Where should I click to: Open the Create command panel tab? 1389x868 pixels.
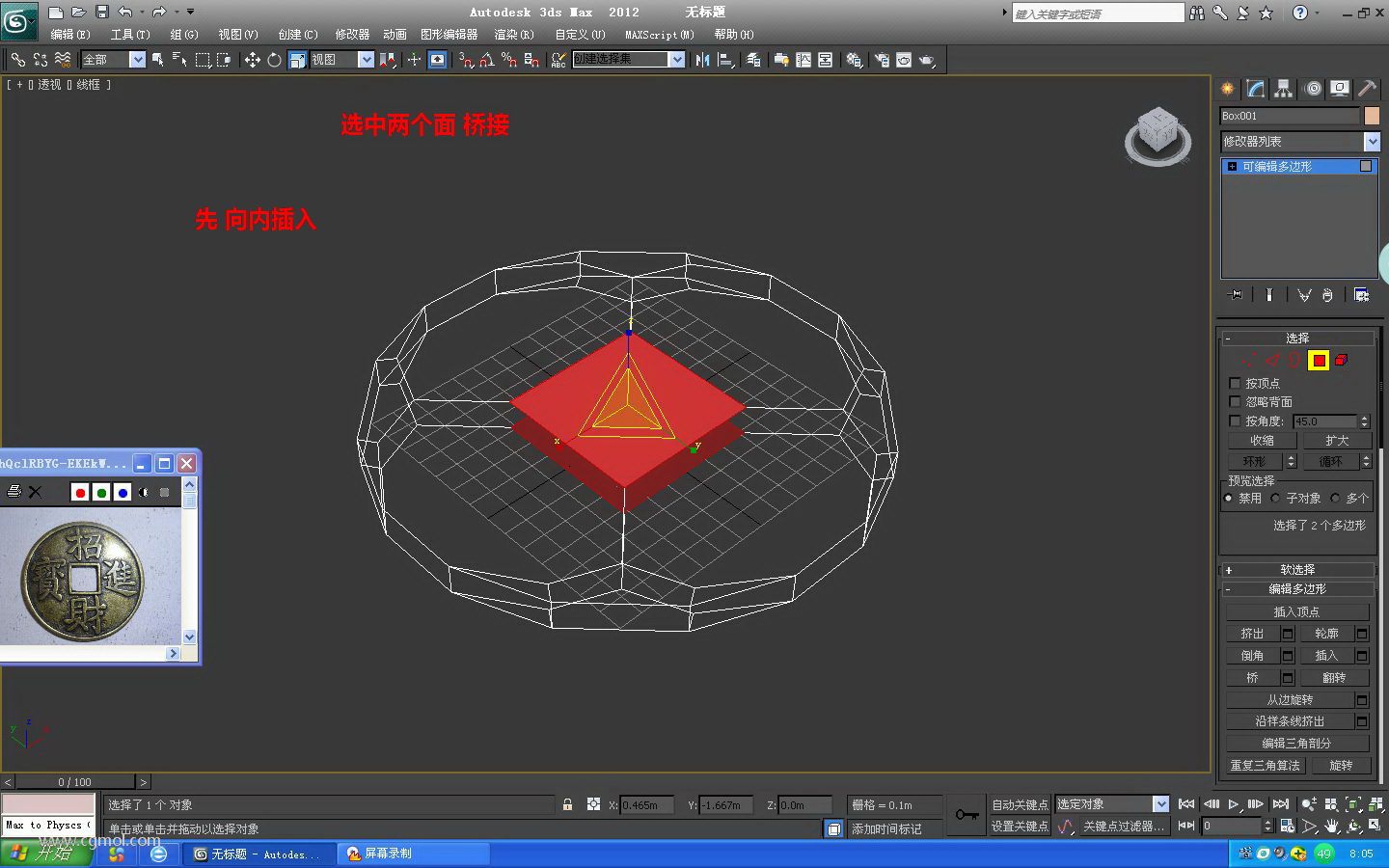click(x=1228, y=89)
